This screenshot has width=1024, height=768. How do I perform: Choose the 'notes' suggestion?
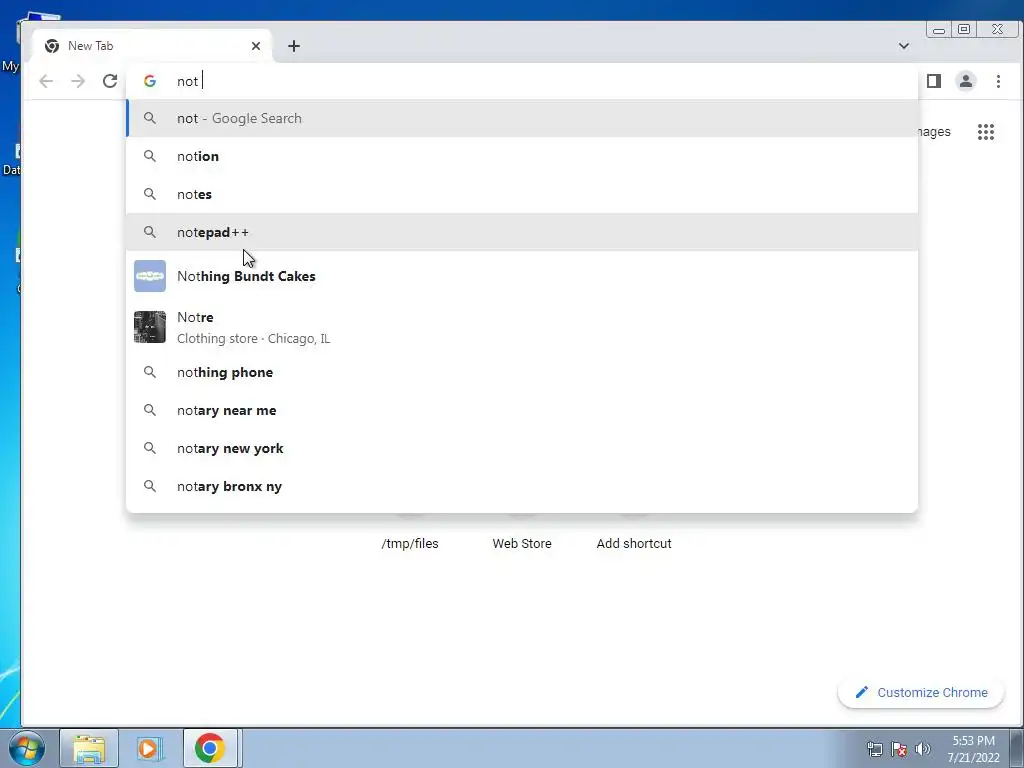tap(522, 194)
